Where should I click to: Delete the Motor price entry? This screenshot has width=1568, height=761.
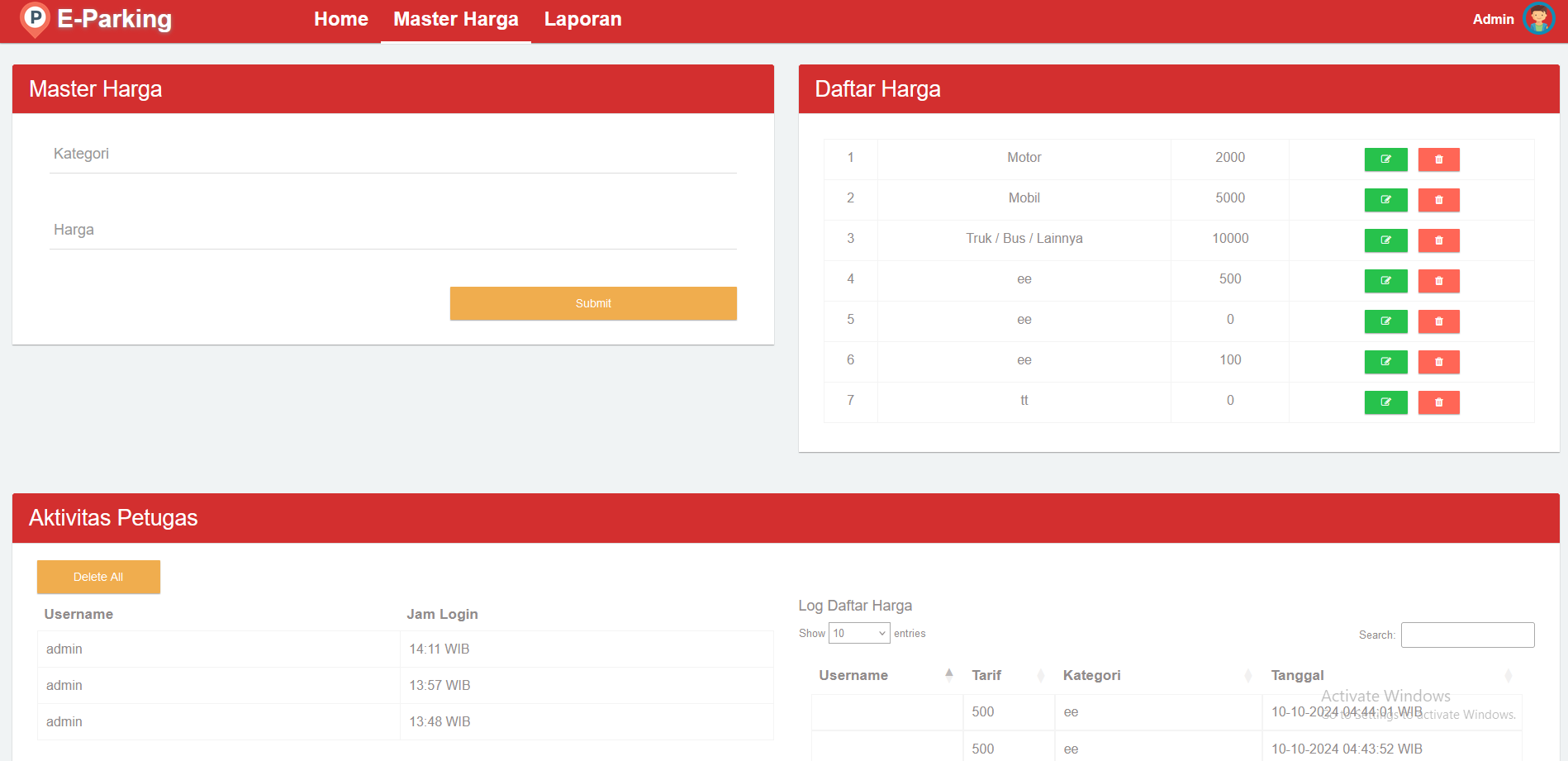coord(1438,159)
